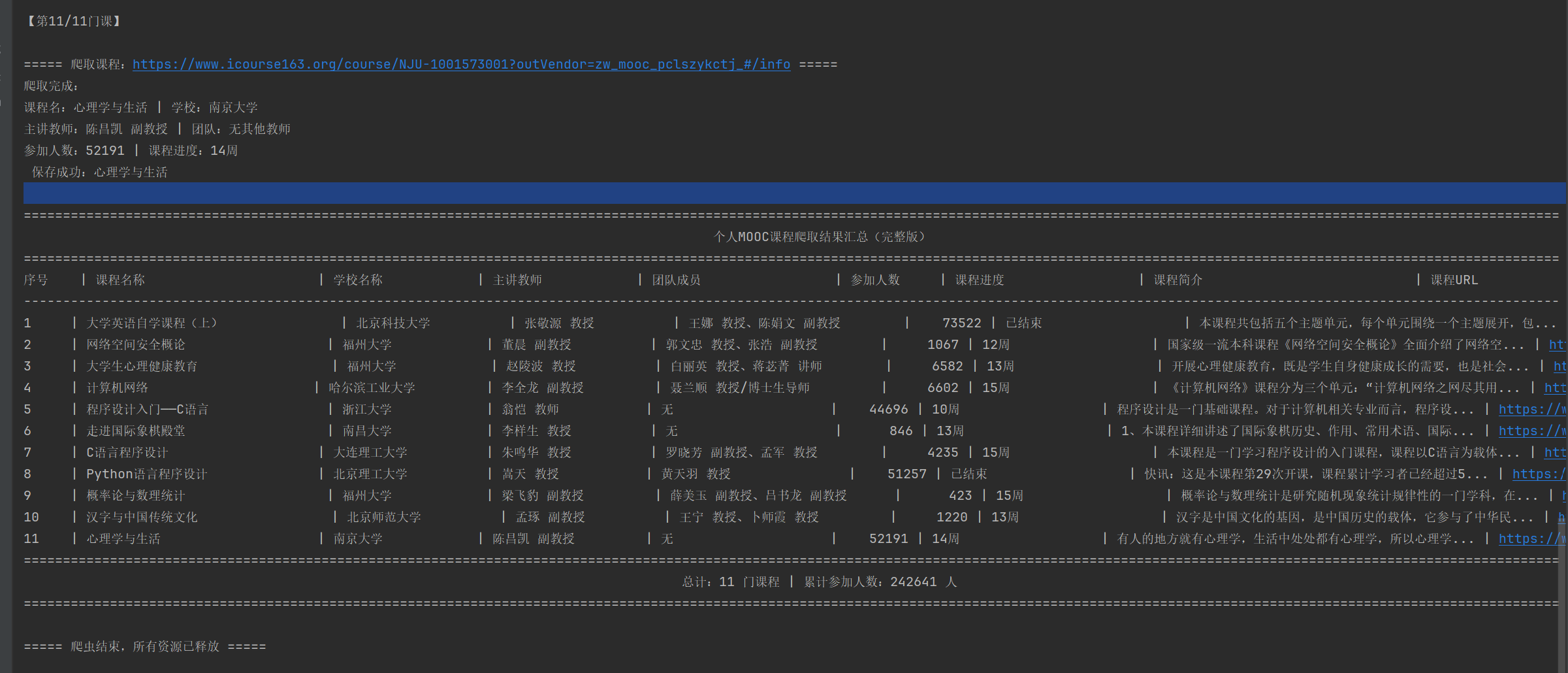Open the URL link in the 走进国际象棋殿堂 row
Viewport: 1568px width, 673px height.
pos(1533,431)
